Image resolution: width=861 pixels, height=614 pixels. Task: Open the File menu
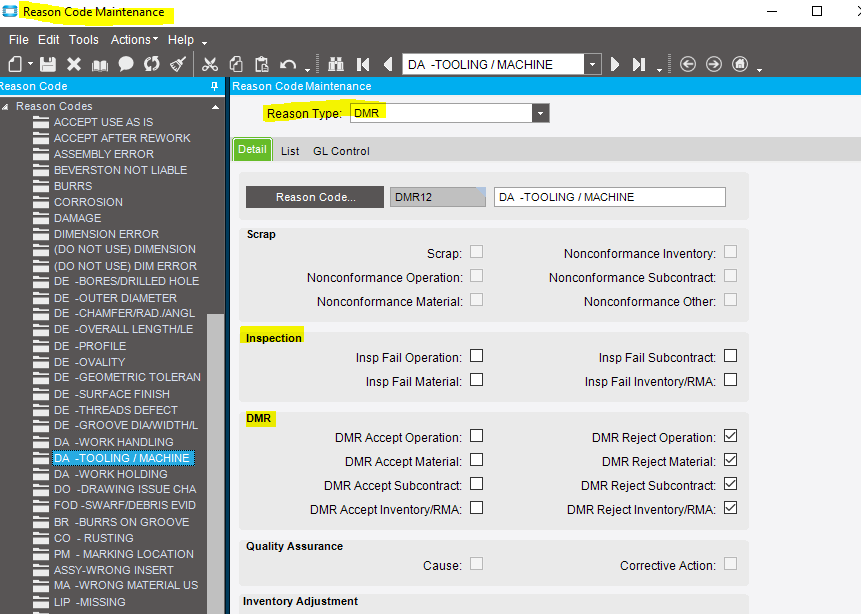(19, 40)
